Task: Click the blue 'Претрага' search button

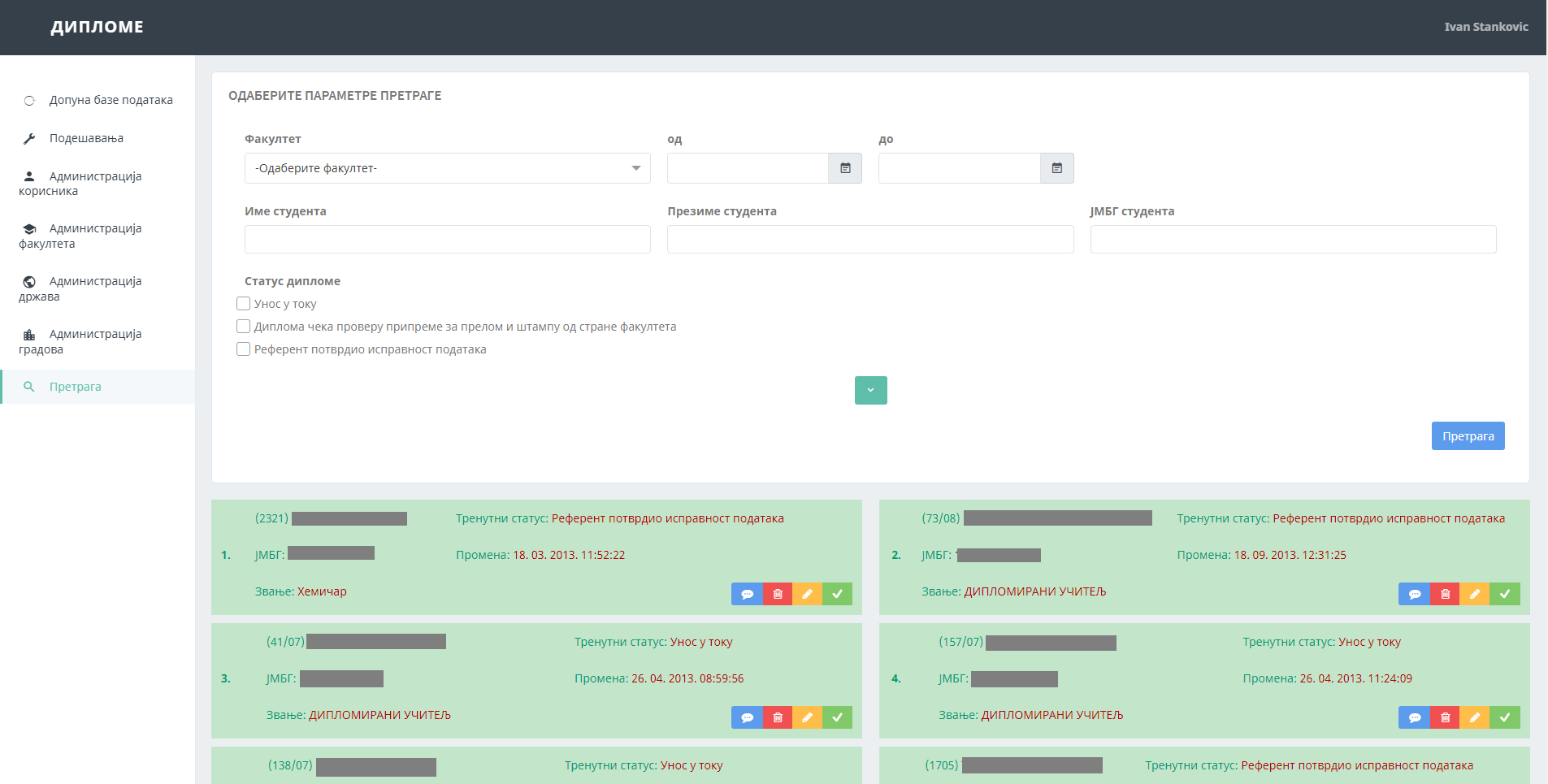Action: point(1468,436)
